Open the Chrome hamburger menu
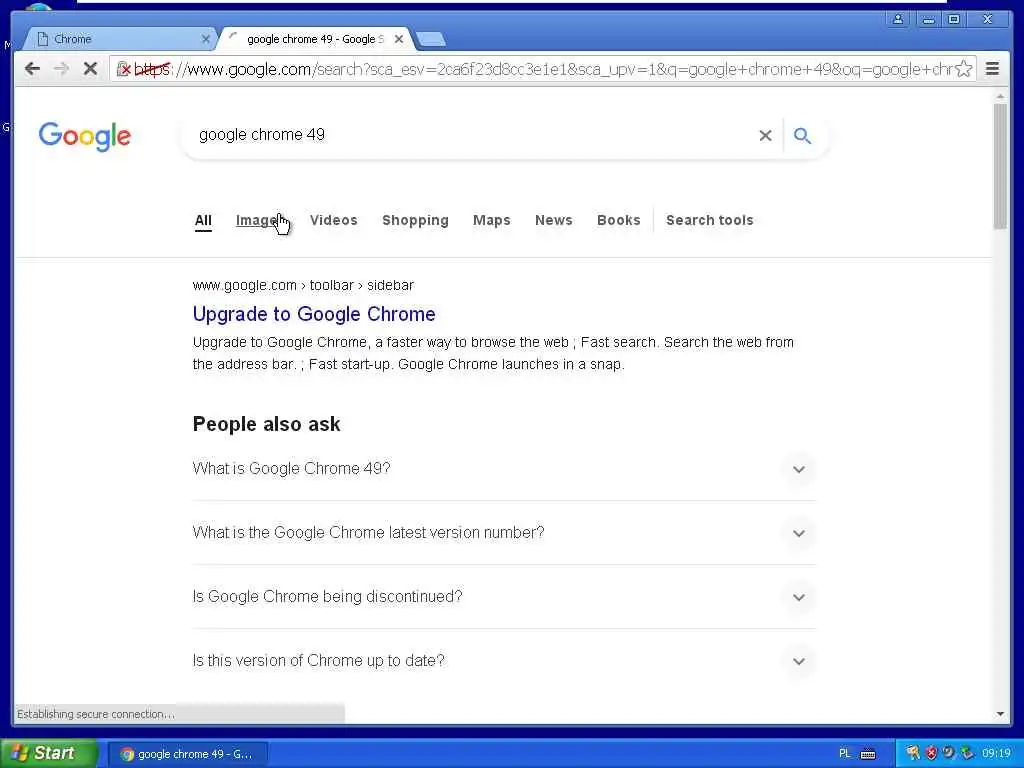Viewport: 1024px width, 768px height. pyautogui.click(x=992, y=69)
